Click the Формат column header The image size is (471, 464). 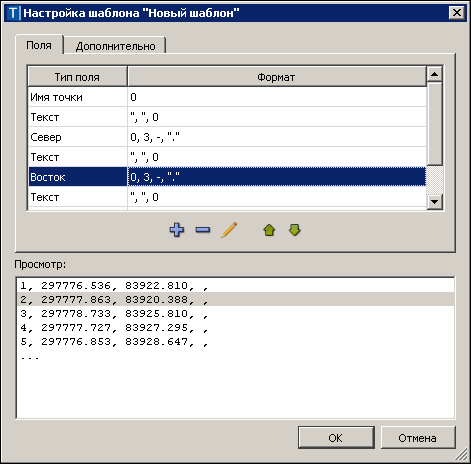(x=277, y=77)
